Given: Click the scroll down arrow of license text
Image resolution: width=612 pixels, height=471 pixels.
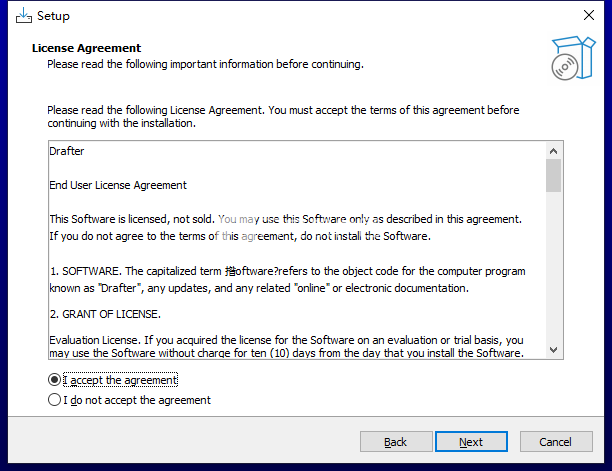Looking at the screenshot, I should tap(553, 350).
